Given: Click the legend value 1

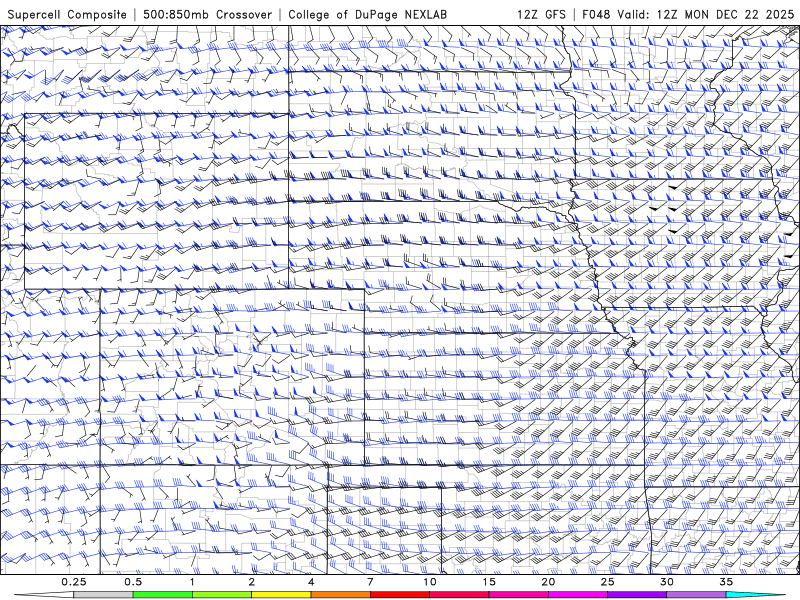Looking at the screenshot, I should pos(192,582).
